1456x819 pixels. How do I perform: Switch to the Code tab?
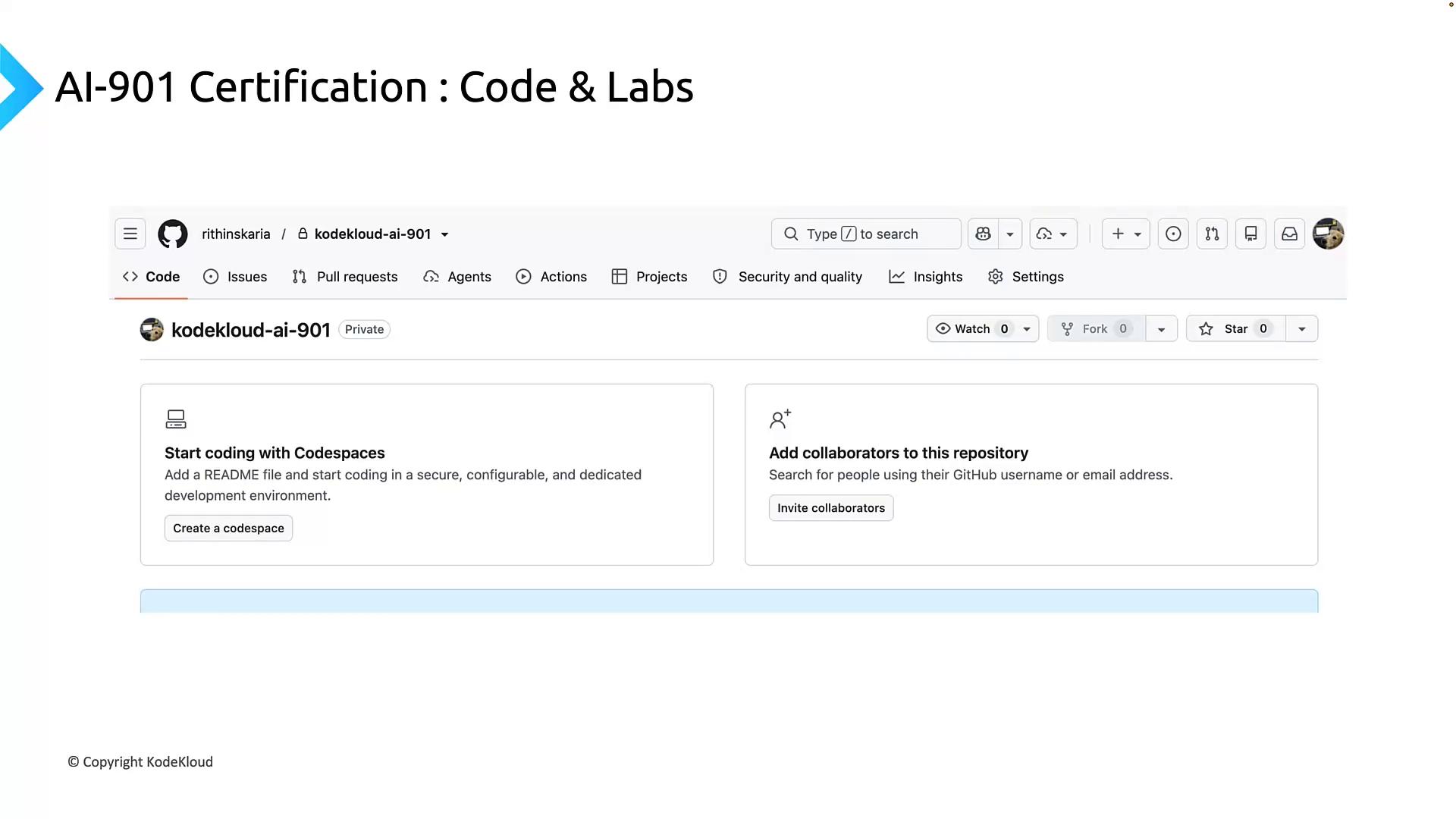point(152,277)
